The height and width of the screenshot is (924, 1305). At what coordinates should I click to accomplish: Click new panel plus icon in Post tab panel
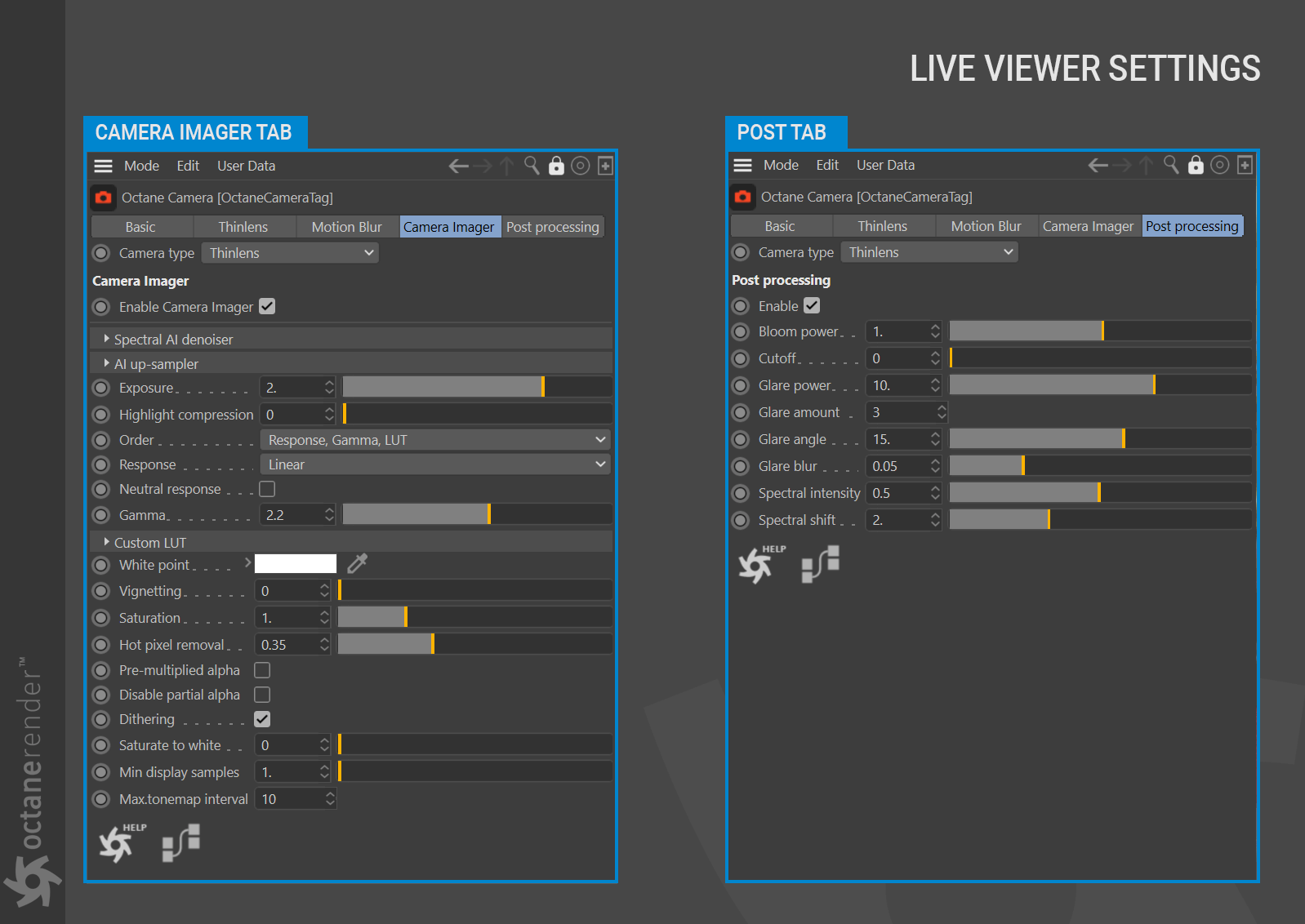coord(1245,165)
